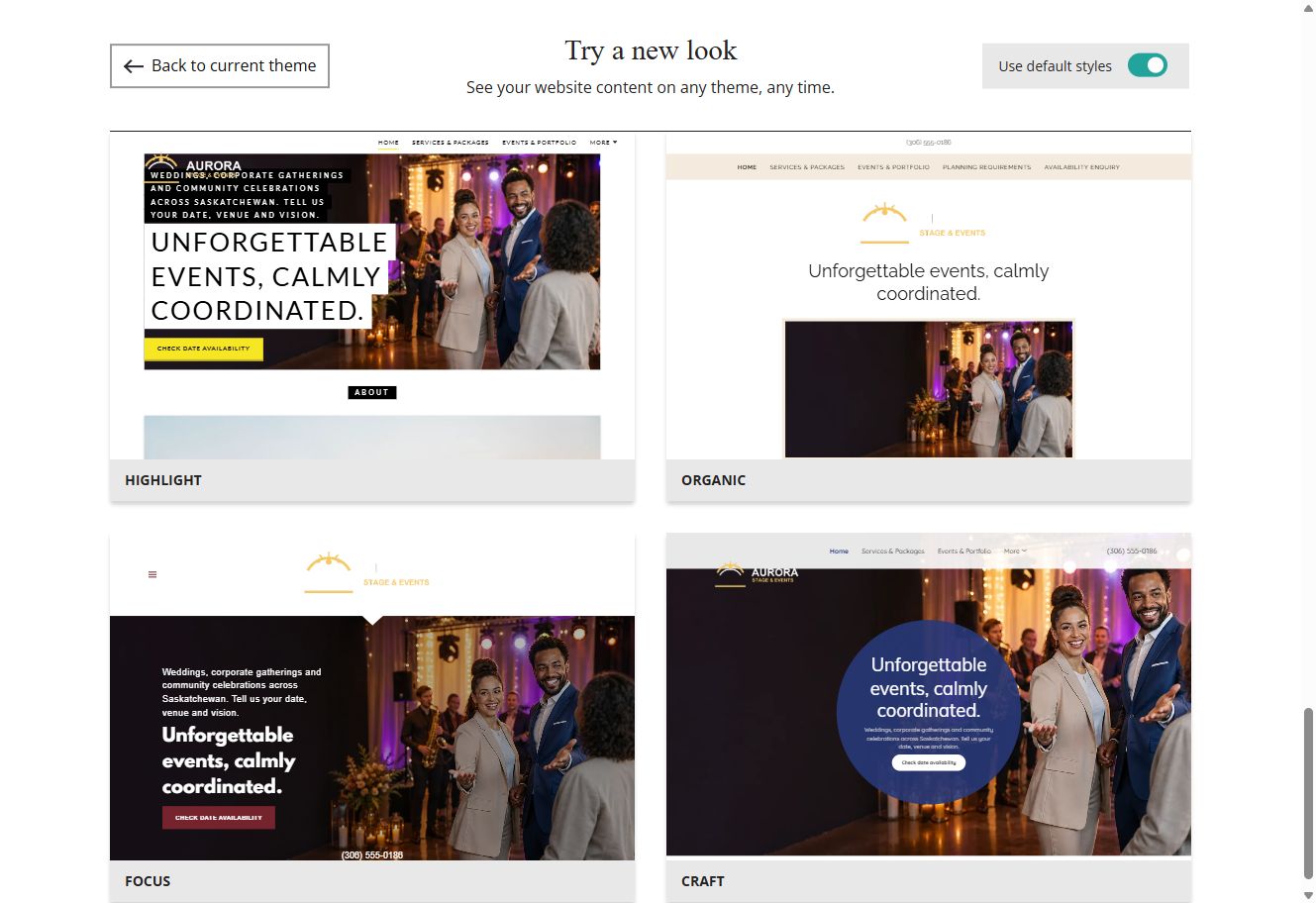Click the HIGHLIGHT theme label
The image size is (1316, 903).
click(163, 480)
